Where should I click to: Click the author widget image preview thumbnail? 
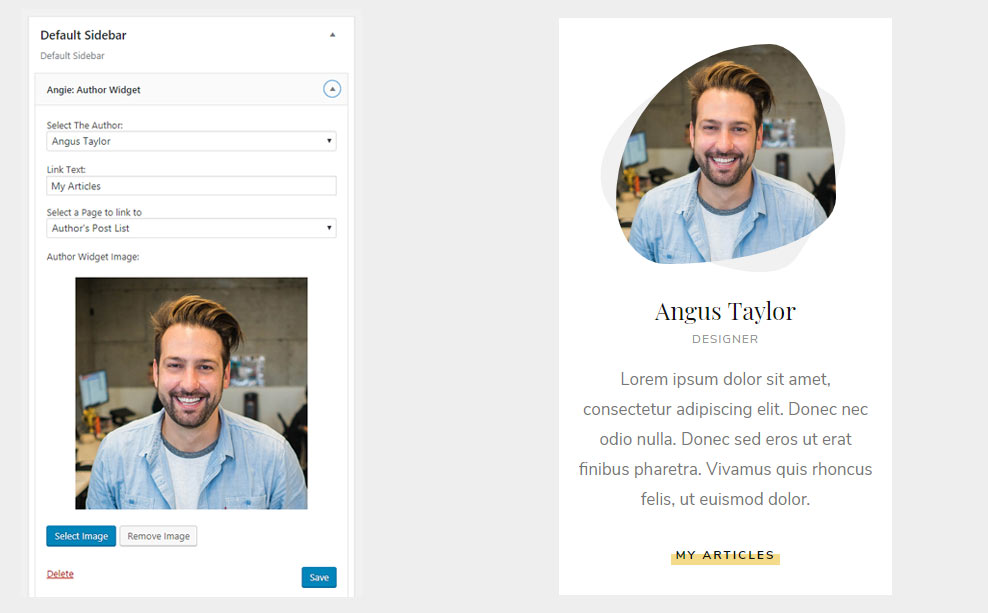(x=191, y=393)
